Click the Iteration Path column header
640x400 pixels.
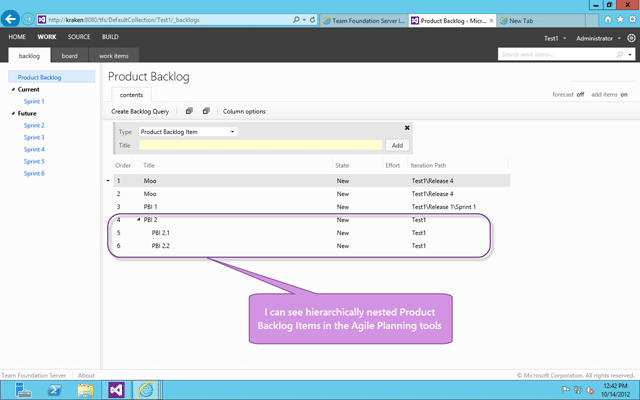(428, 165)
